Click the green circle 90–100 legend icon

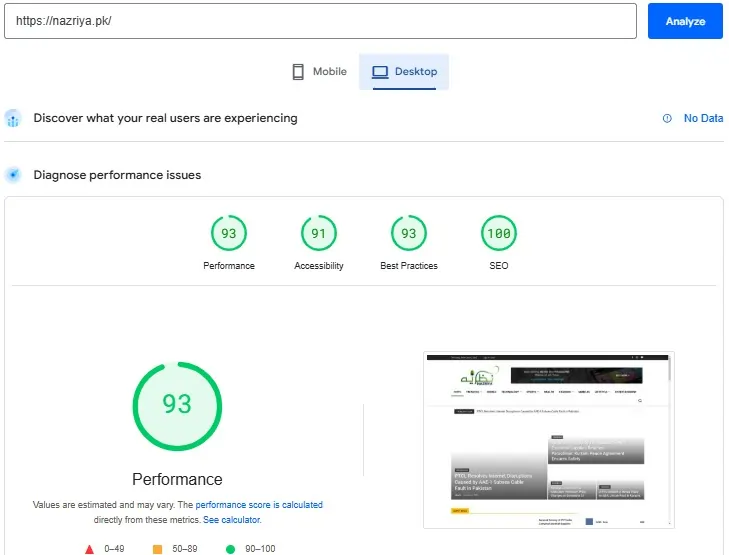click(x=230, y=549)
